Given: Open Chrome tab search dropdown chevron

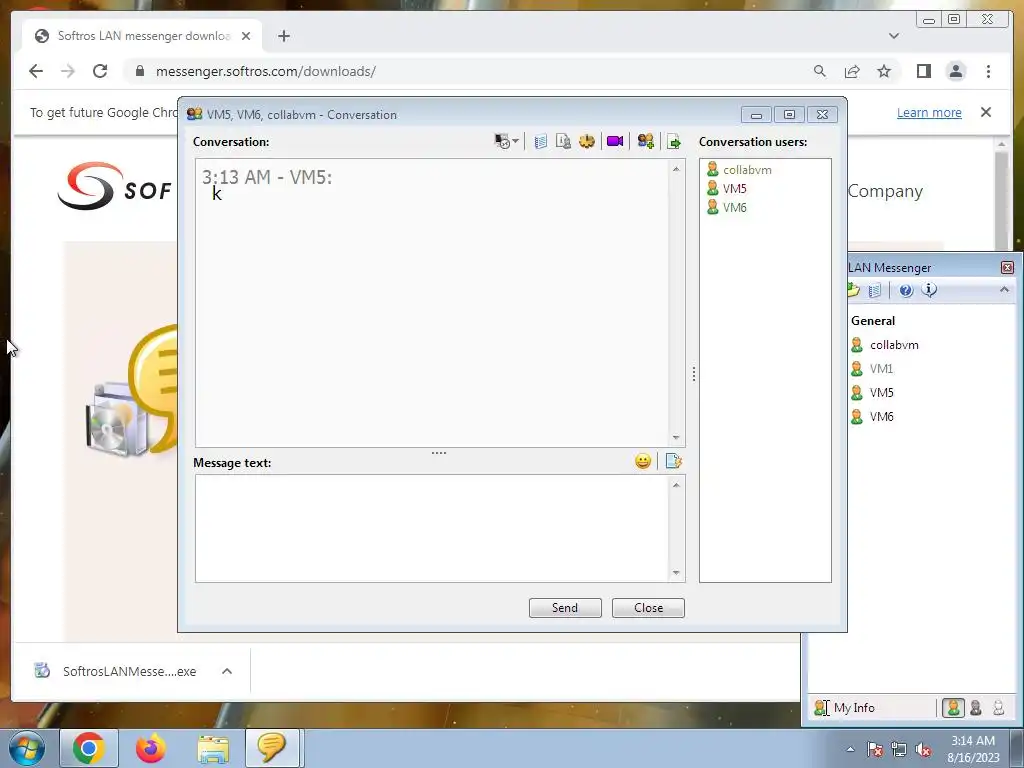Looking at the screenshot, I should pos(893,36).
